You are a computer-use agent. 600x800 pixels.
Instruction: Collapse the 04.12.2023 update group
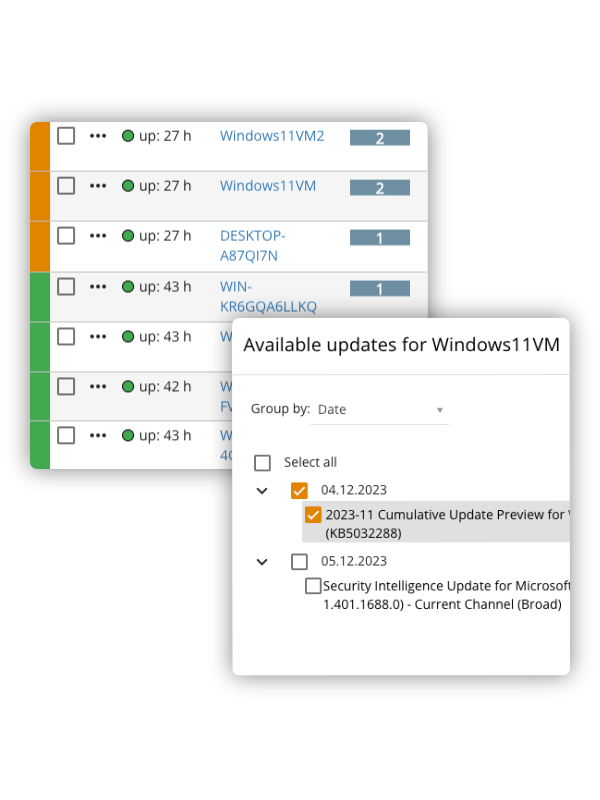pos(262,491)
